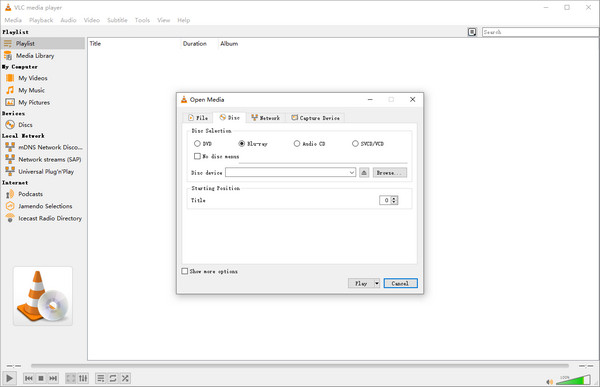This screenshot has height=387, width=600.
Task: Click Play in the Open Media dialog
Action: 360,283
